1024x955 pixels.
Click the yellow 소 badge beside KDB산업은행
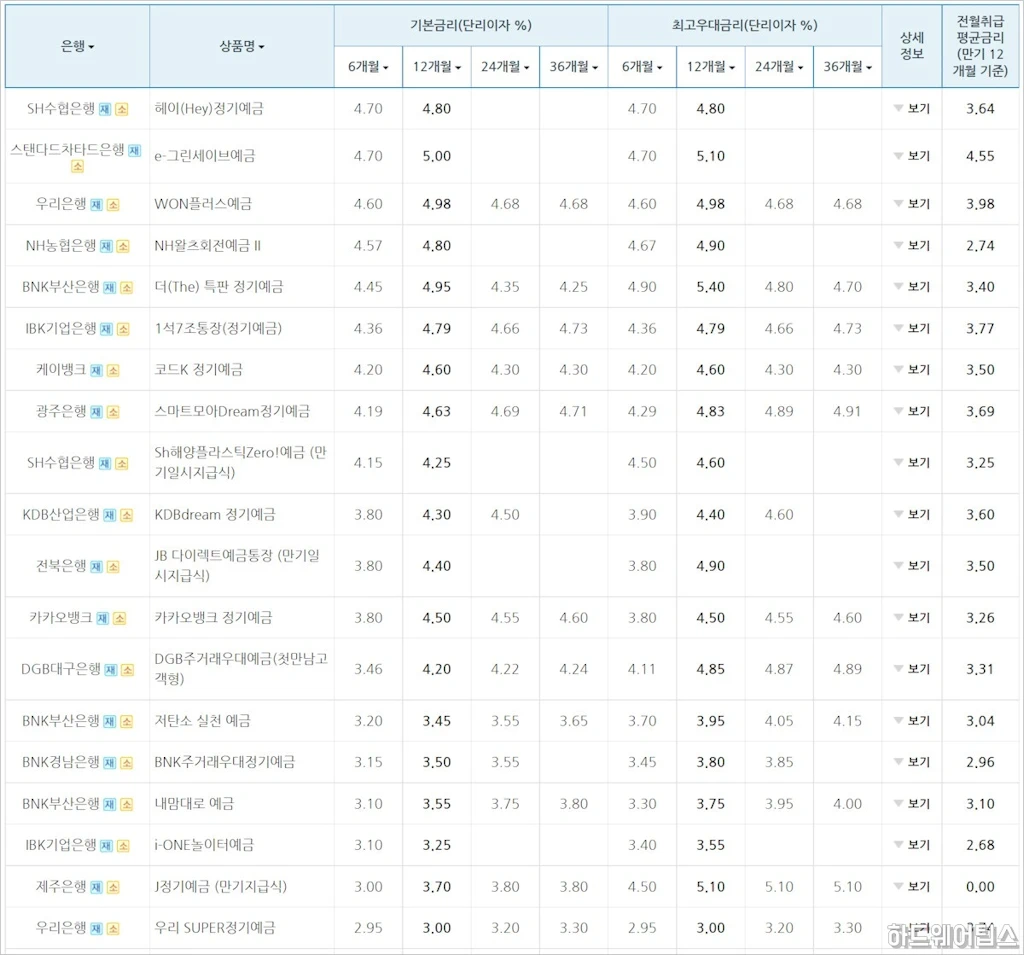tap(127, 515)
